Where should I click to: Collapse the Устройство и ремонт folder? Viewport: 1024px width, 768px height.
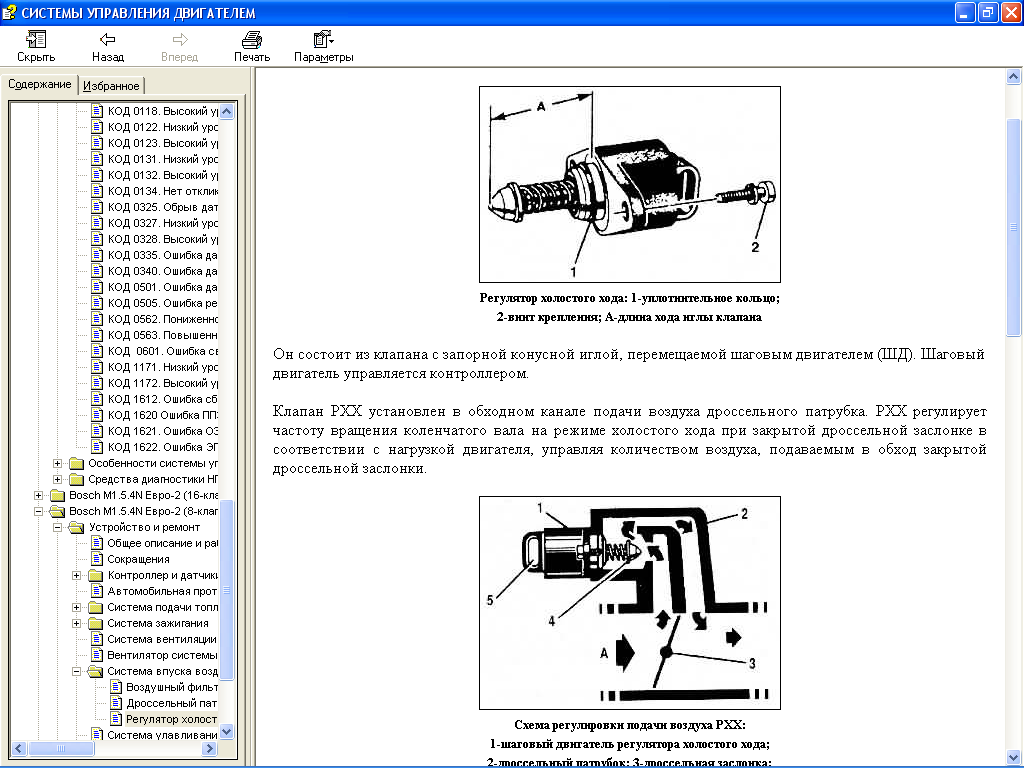click(x=57, y=527)
